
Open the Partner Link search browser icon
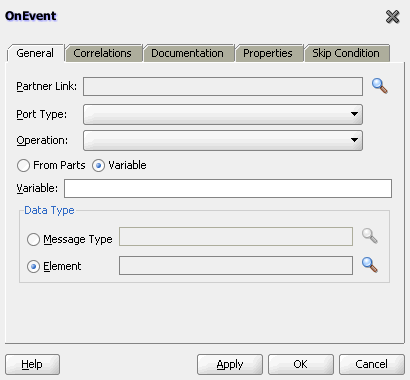(x=380, y=86)
